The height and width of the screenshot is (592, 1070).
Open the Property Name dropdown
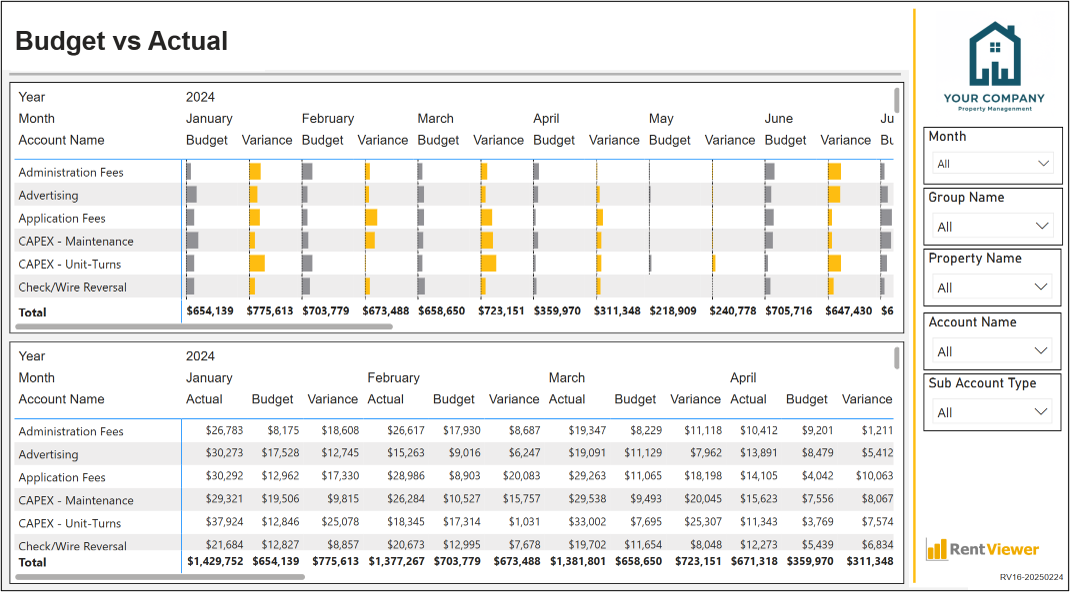tap(993, 288)
